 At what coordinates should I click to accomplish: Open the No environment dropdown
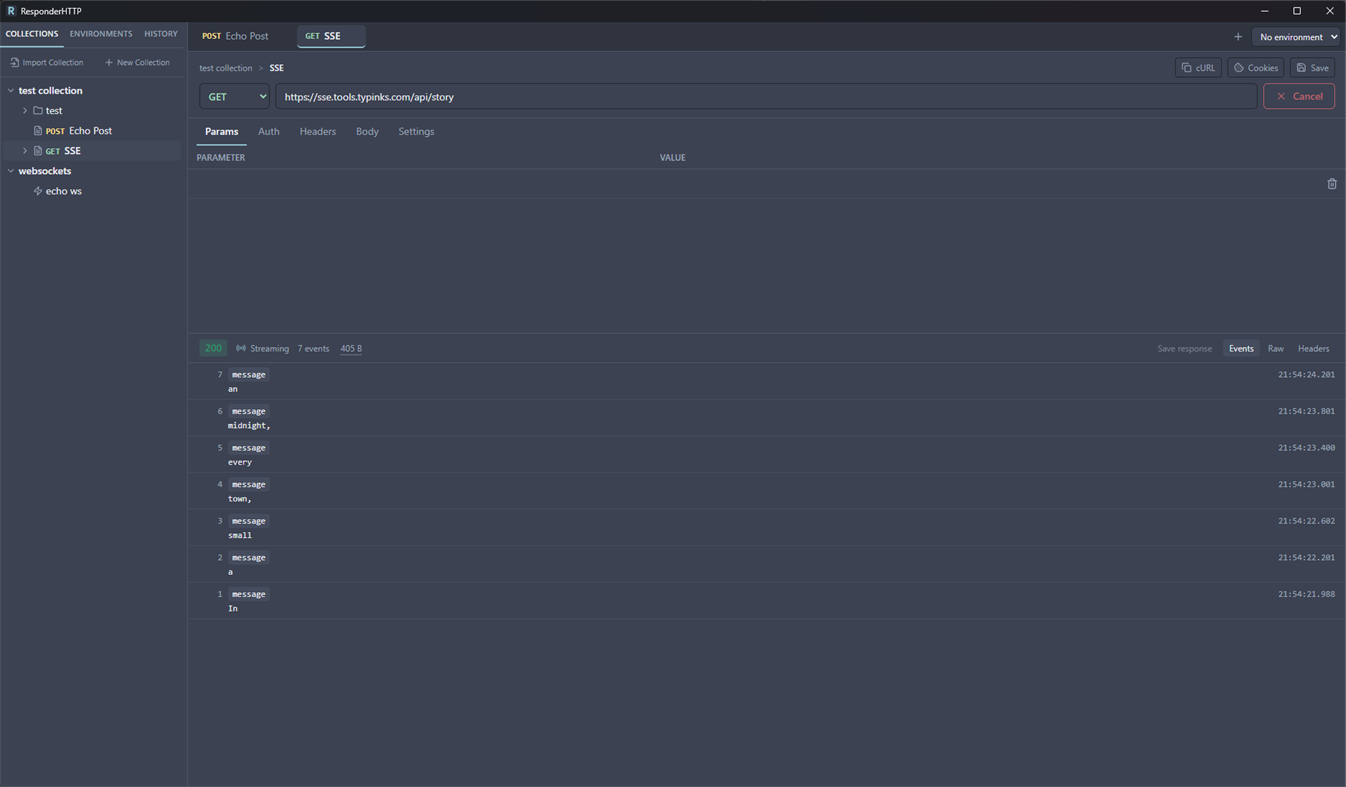click(x=1297, y=37)
